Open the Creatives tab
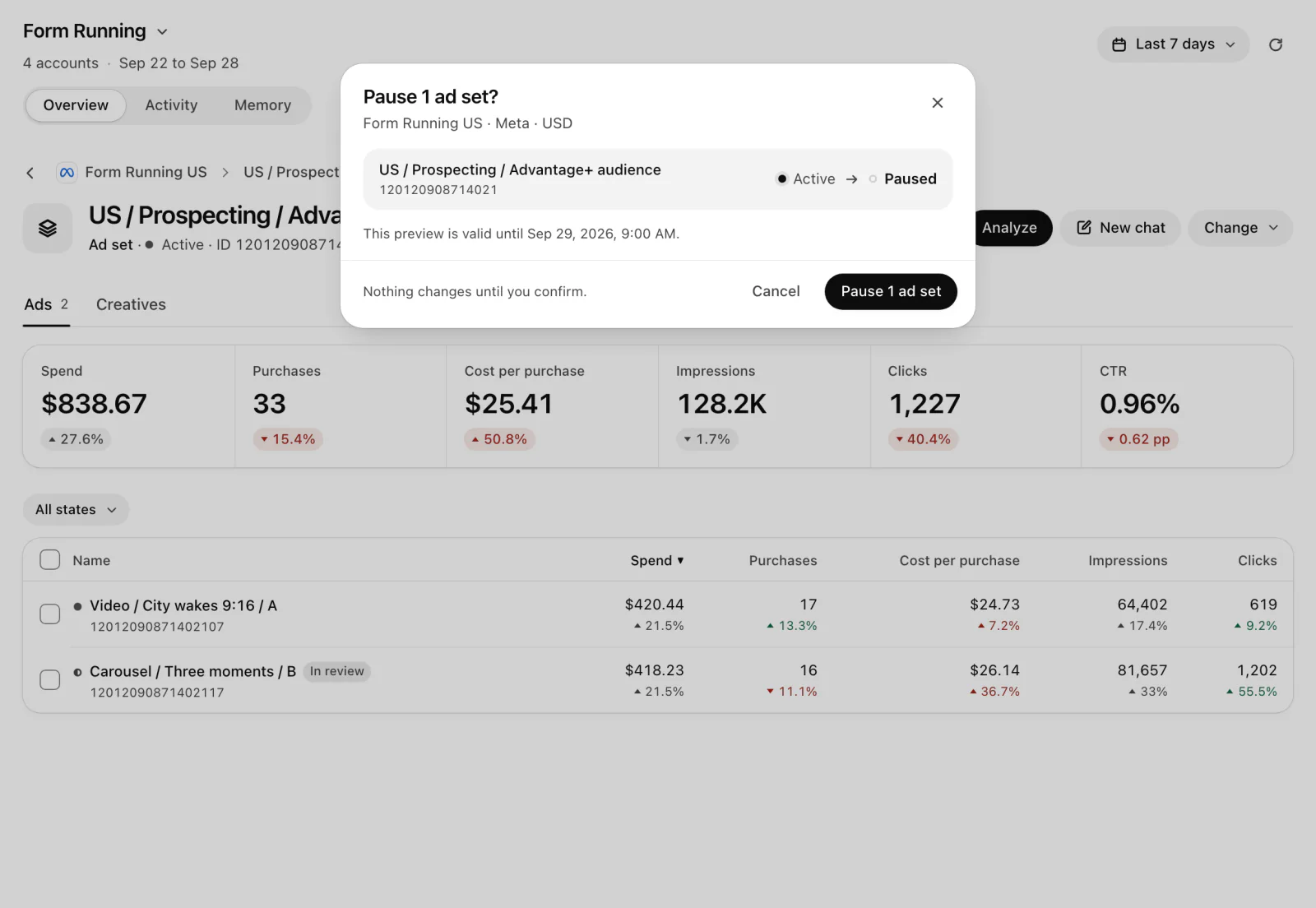 (131, 304)
